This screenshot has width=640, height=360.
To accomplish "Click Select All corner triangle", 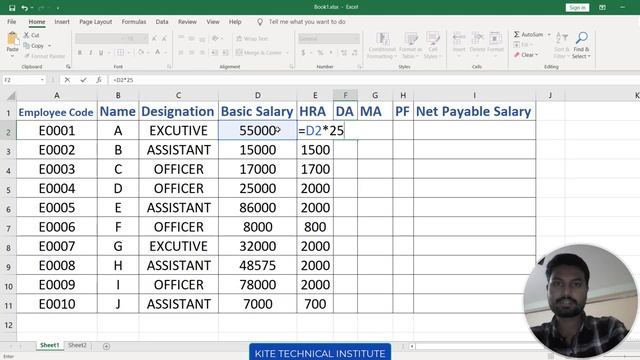I will tap(11, 96).
